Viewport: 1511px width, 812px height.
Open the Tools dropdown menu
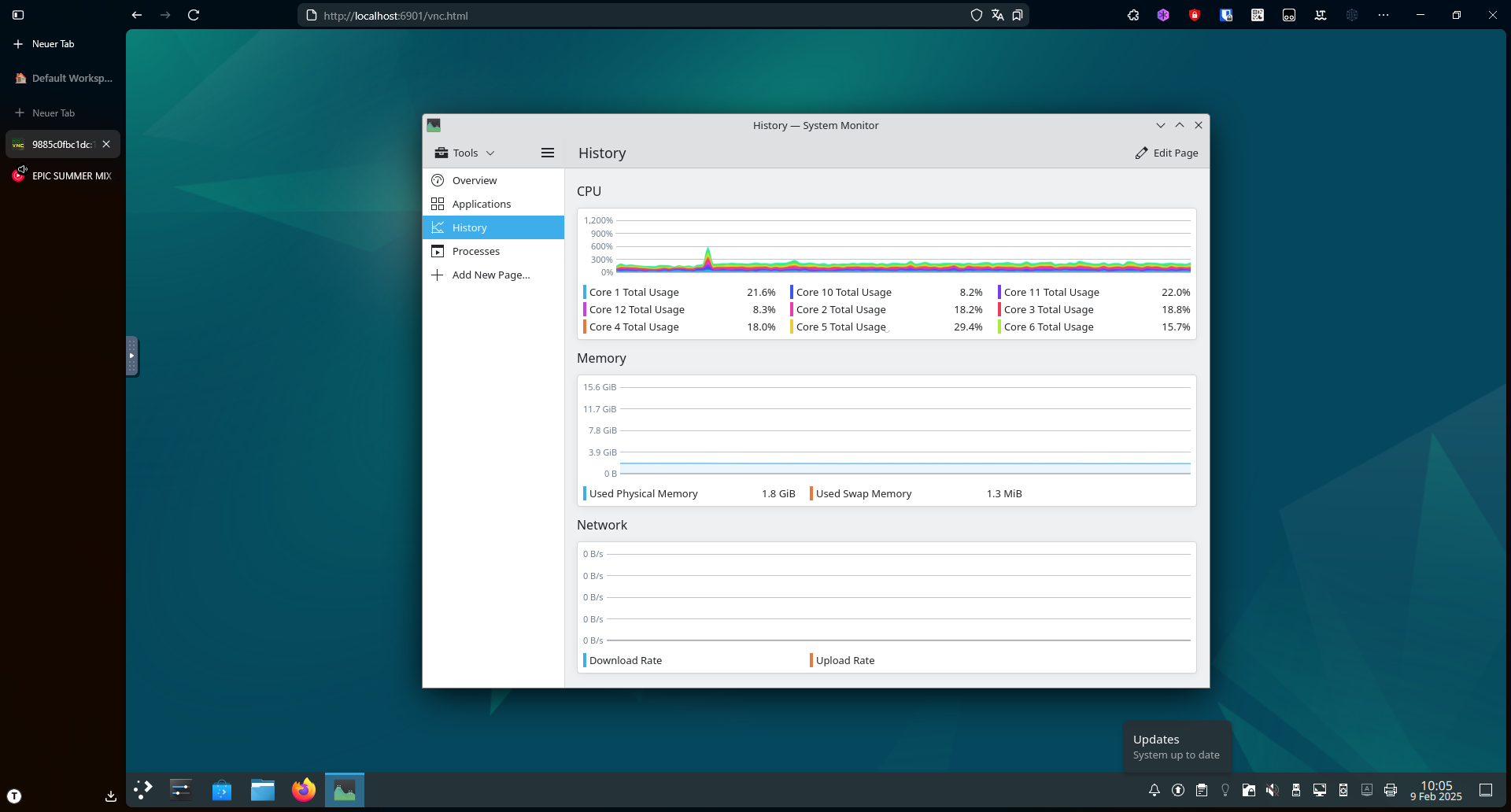(x=464, y=153)
